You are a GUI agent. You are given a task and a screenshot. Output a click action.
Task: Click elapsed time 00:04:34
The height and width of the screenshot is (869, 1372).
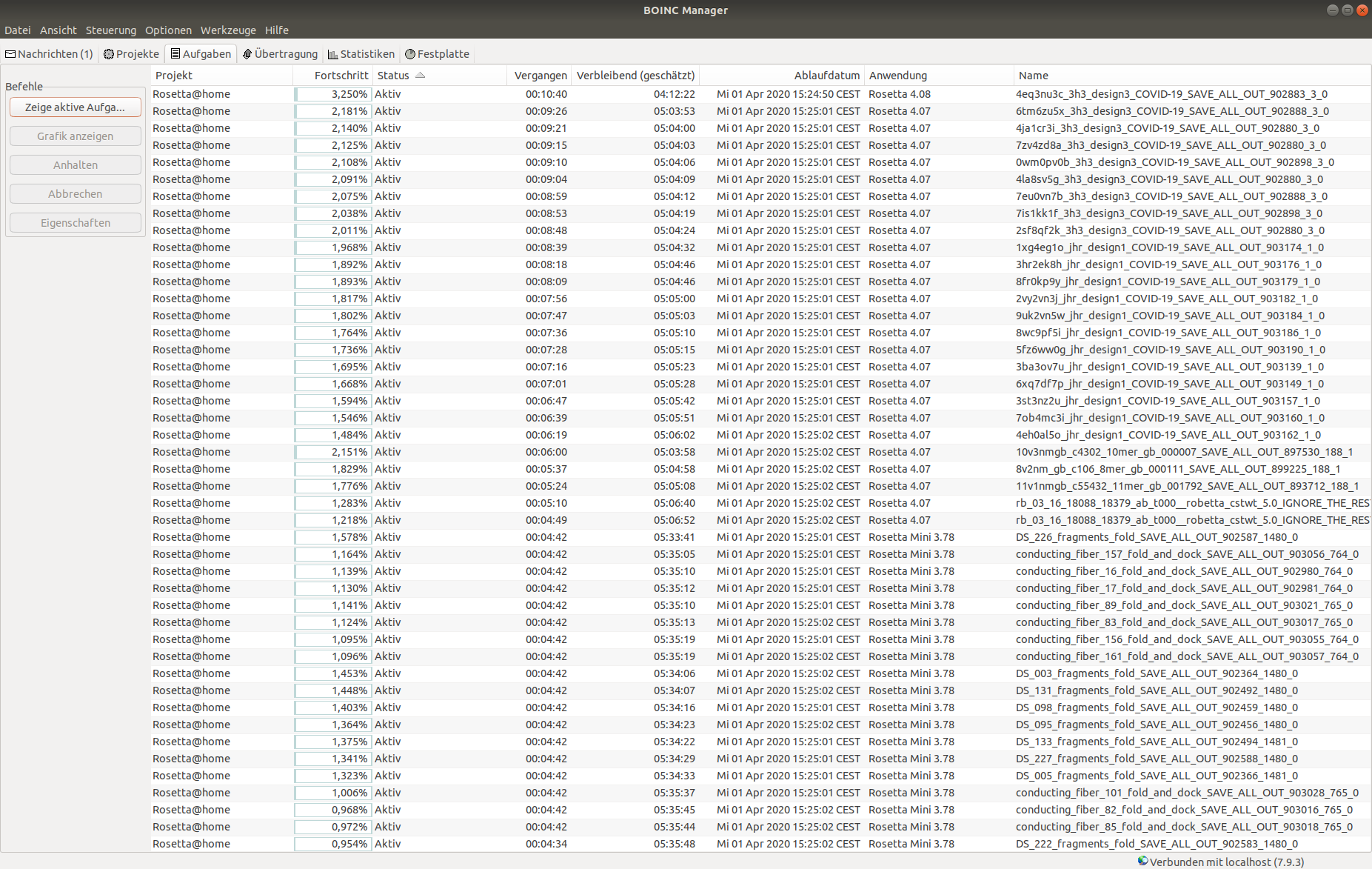tap(546, 844)
